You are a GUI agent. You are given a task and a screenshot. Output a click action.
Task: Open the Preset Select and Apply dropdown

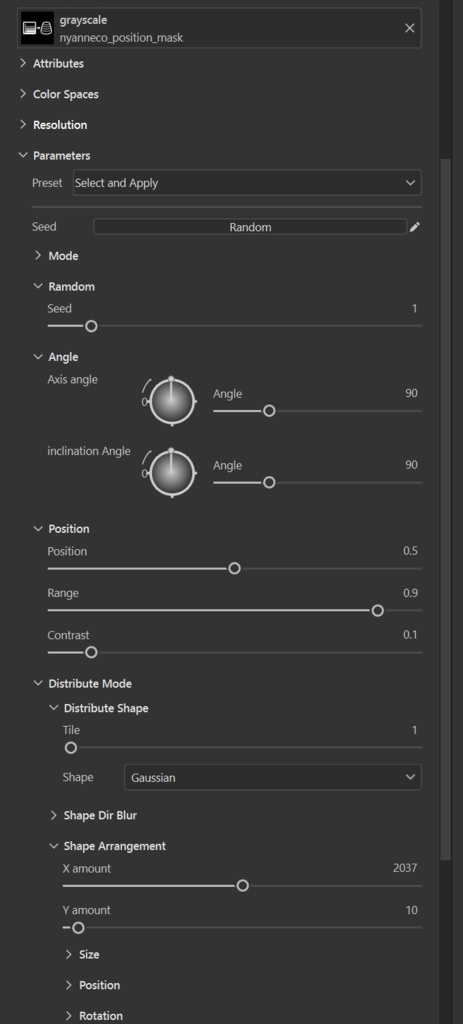pyautogui.click(x=247, y=183)
